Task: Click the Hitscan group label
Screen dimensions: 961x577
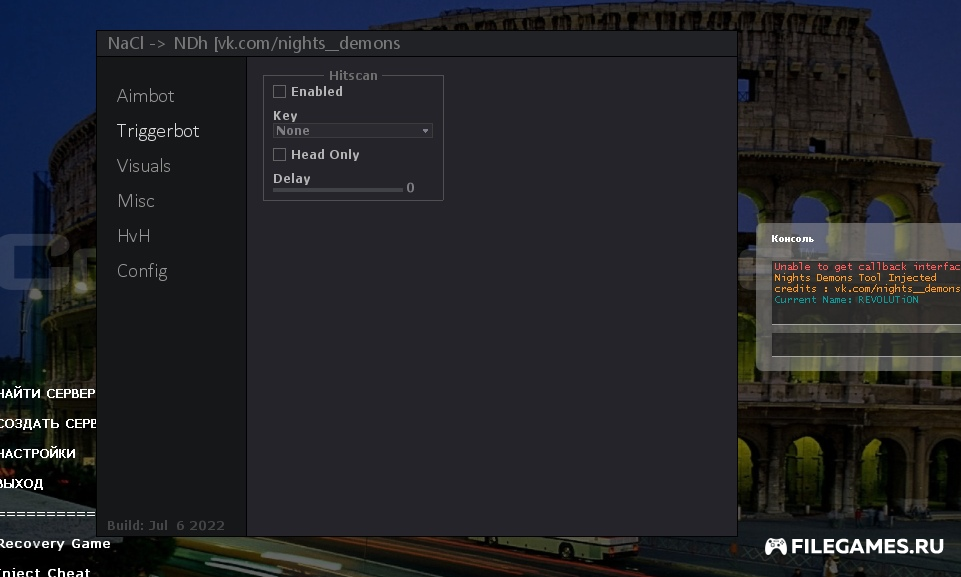Action: click(353, 75)
